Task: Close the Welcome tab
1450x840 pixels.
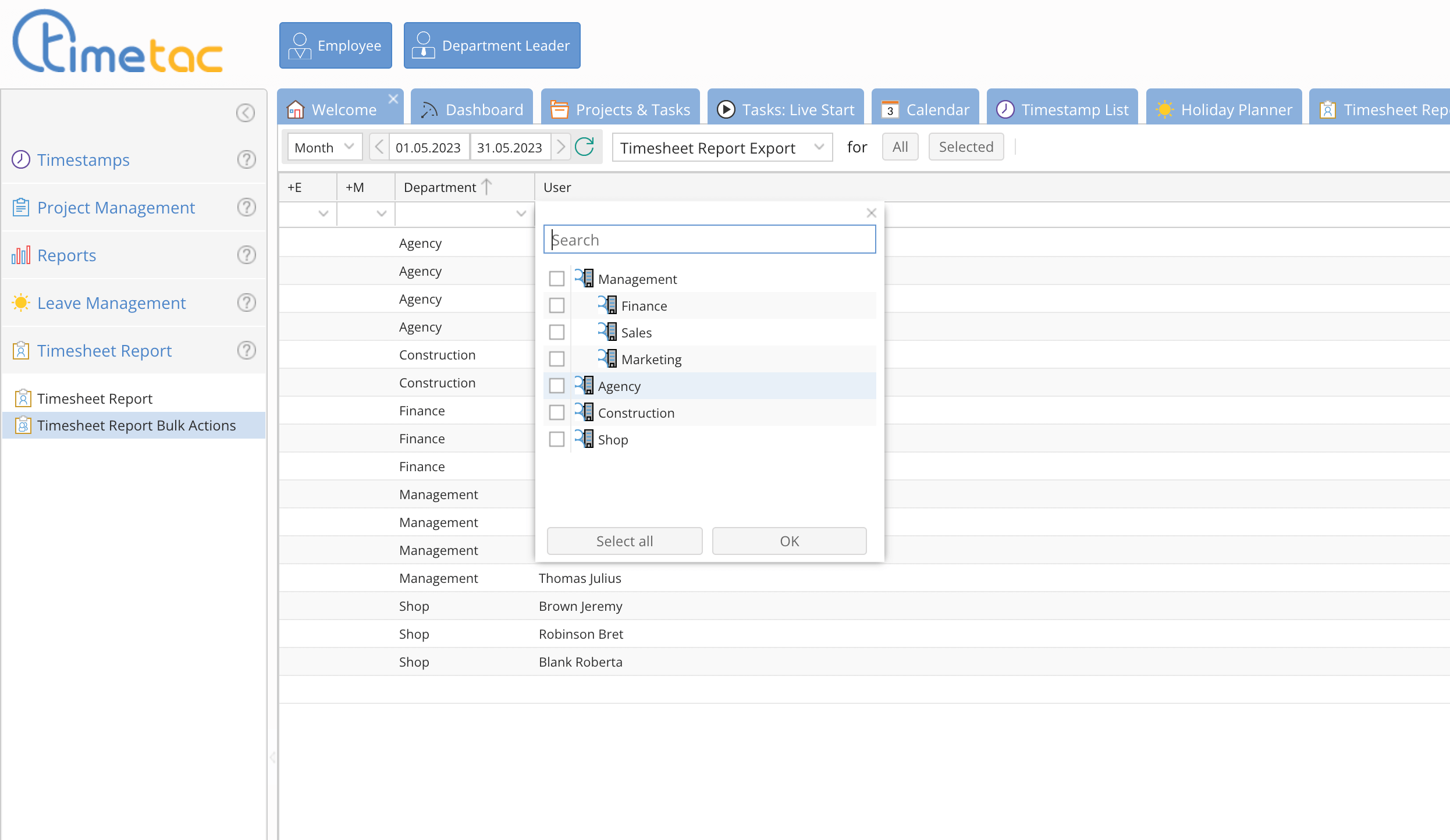Action: pos(393,99)
